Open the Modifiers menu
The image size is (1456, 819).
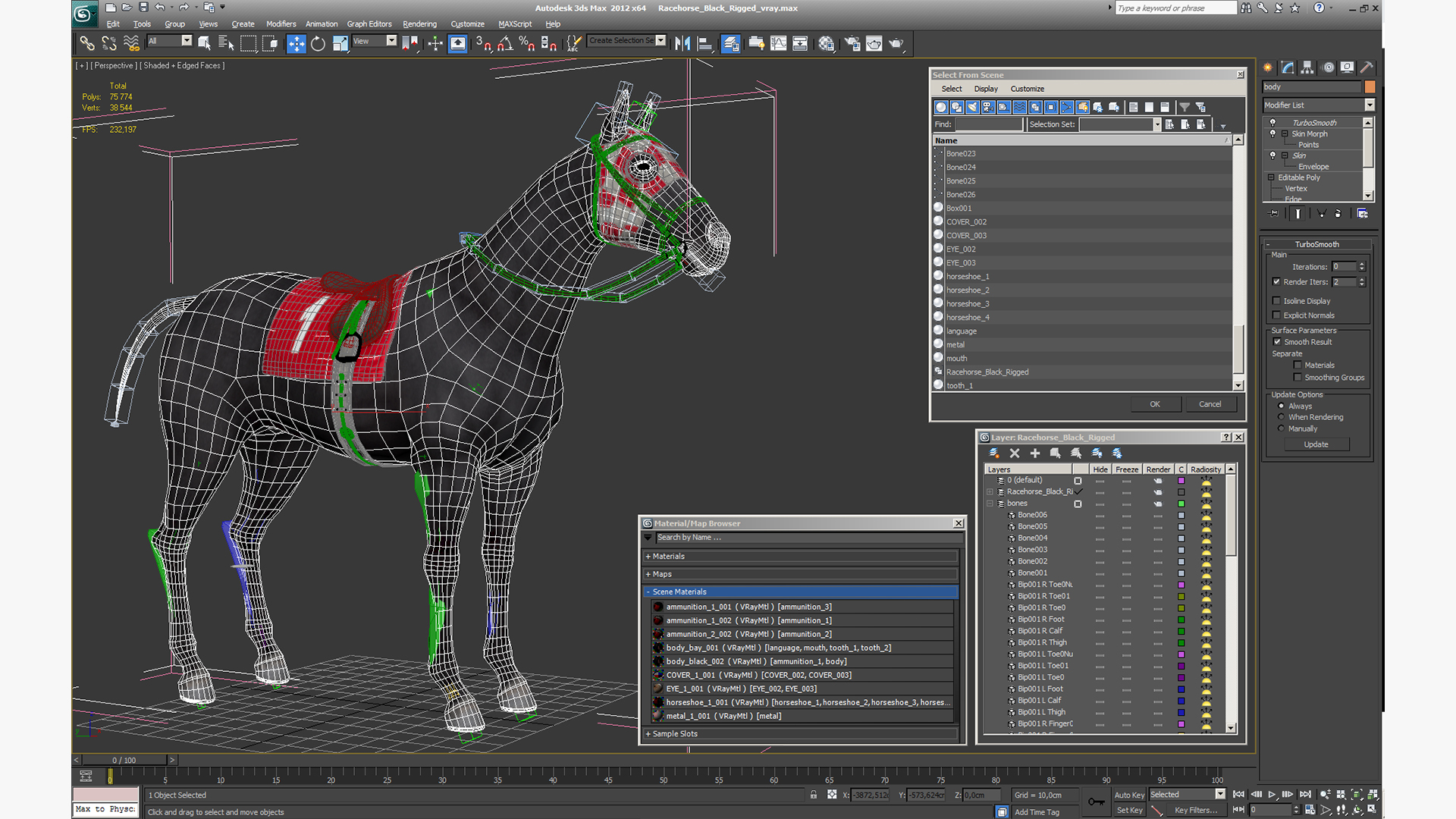point(281,24)
